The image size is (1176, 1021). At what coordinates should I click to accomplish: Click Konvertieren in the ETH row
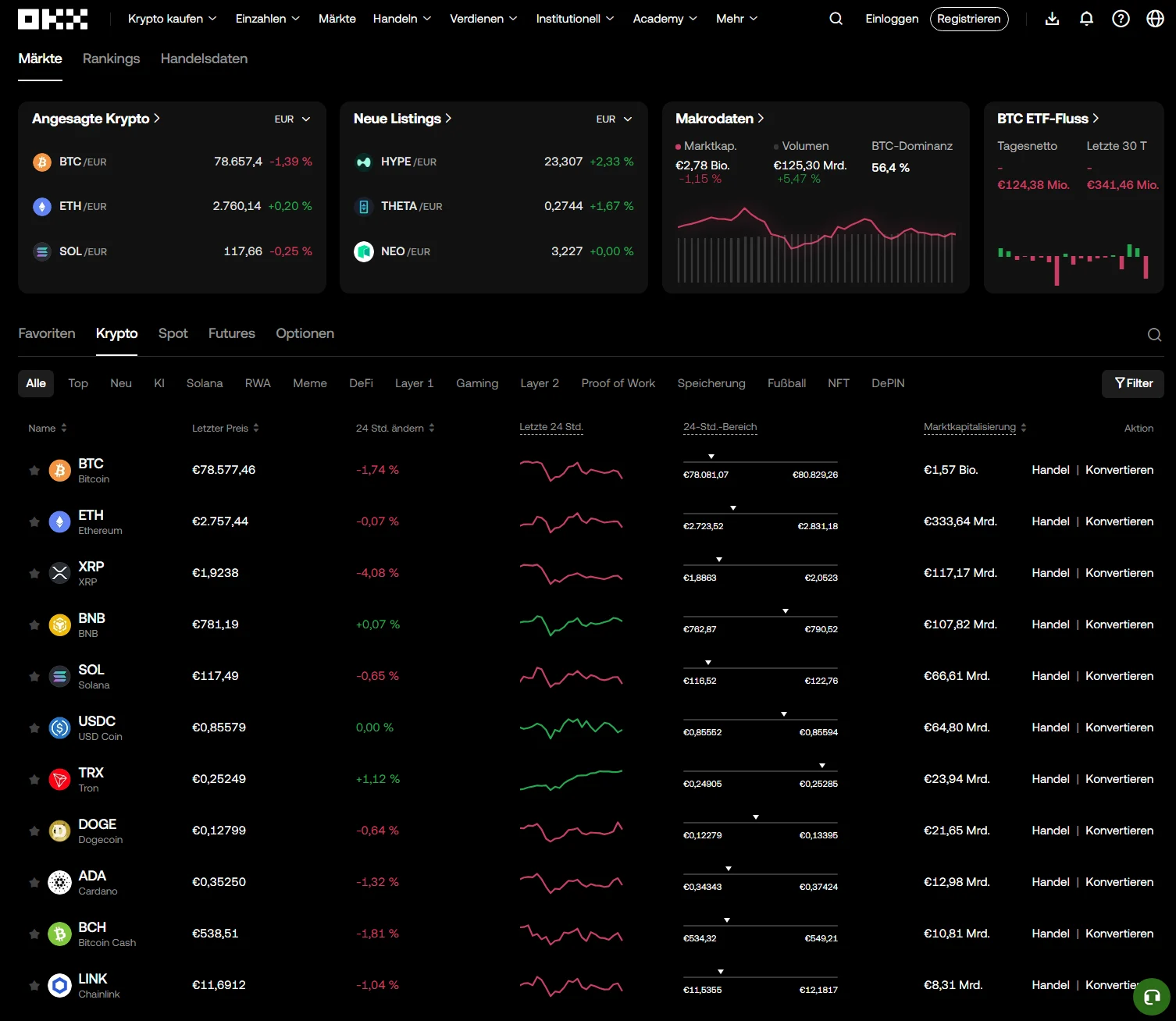1119,521
